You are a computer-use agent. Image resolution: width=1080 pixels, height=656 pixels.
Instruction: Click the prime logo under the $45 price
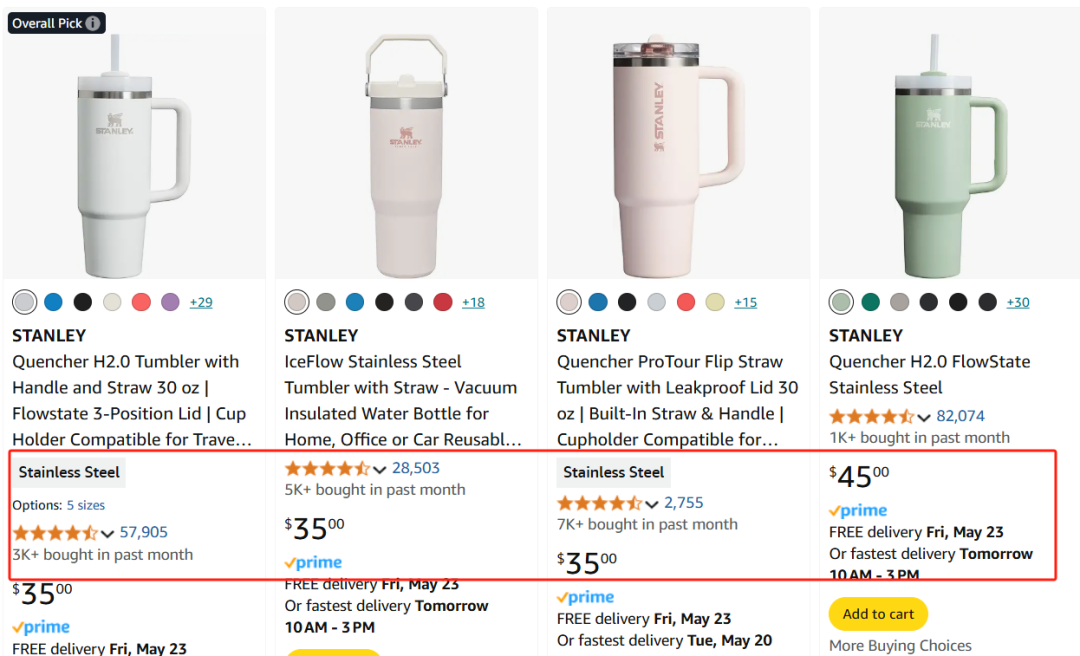click(858, 511)
